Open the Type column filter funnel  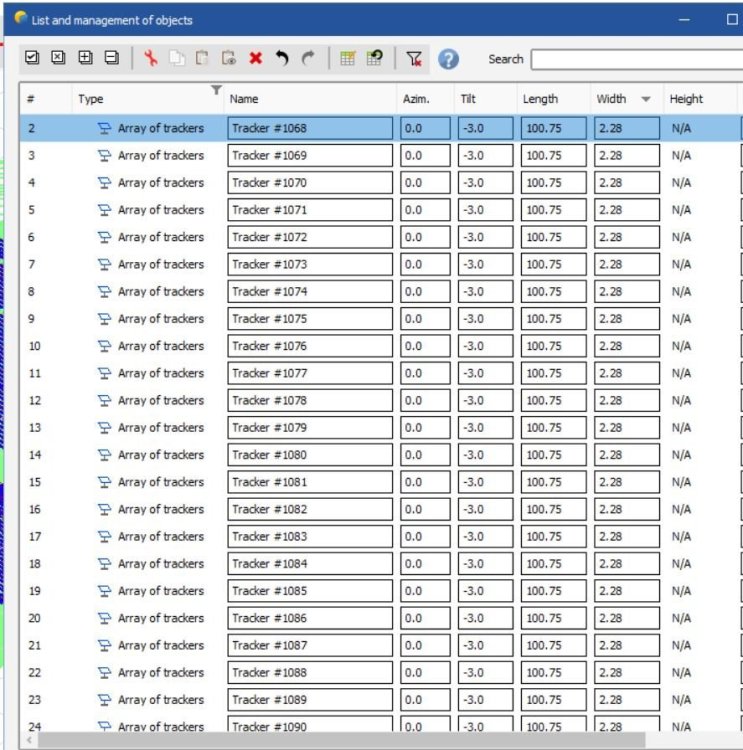pyautogui.click(x=215, y=91)
